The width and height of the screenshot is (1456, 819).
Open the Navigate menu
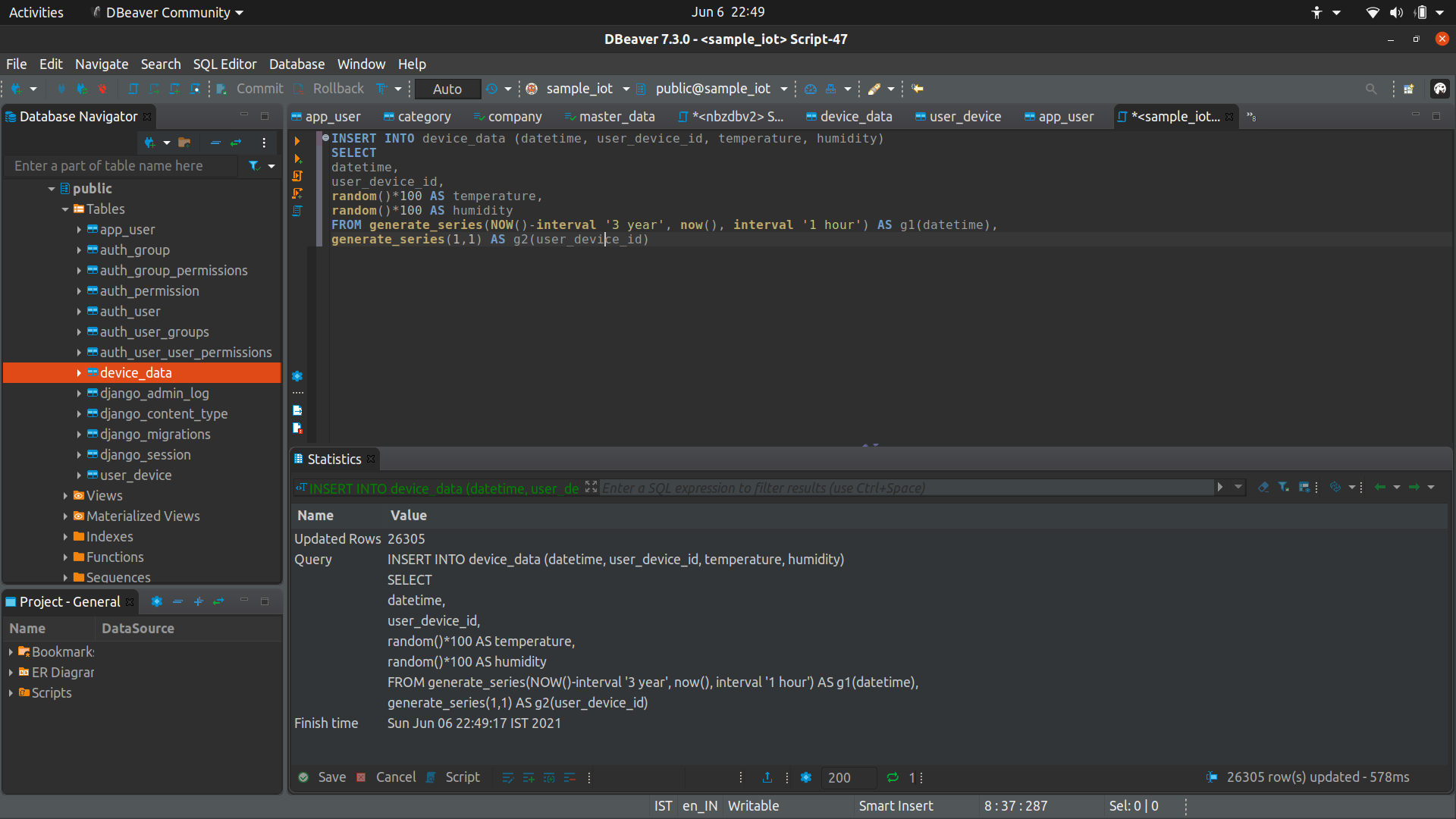[102, 64]
